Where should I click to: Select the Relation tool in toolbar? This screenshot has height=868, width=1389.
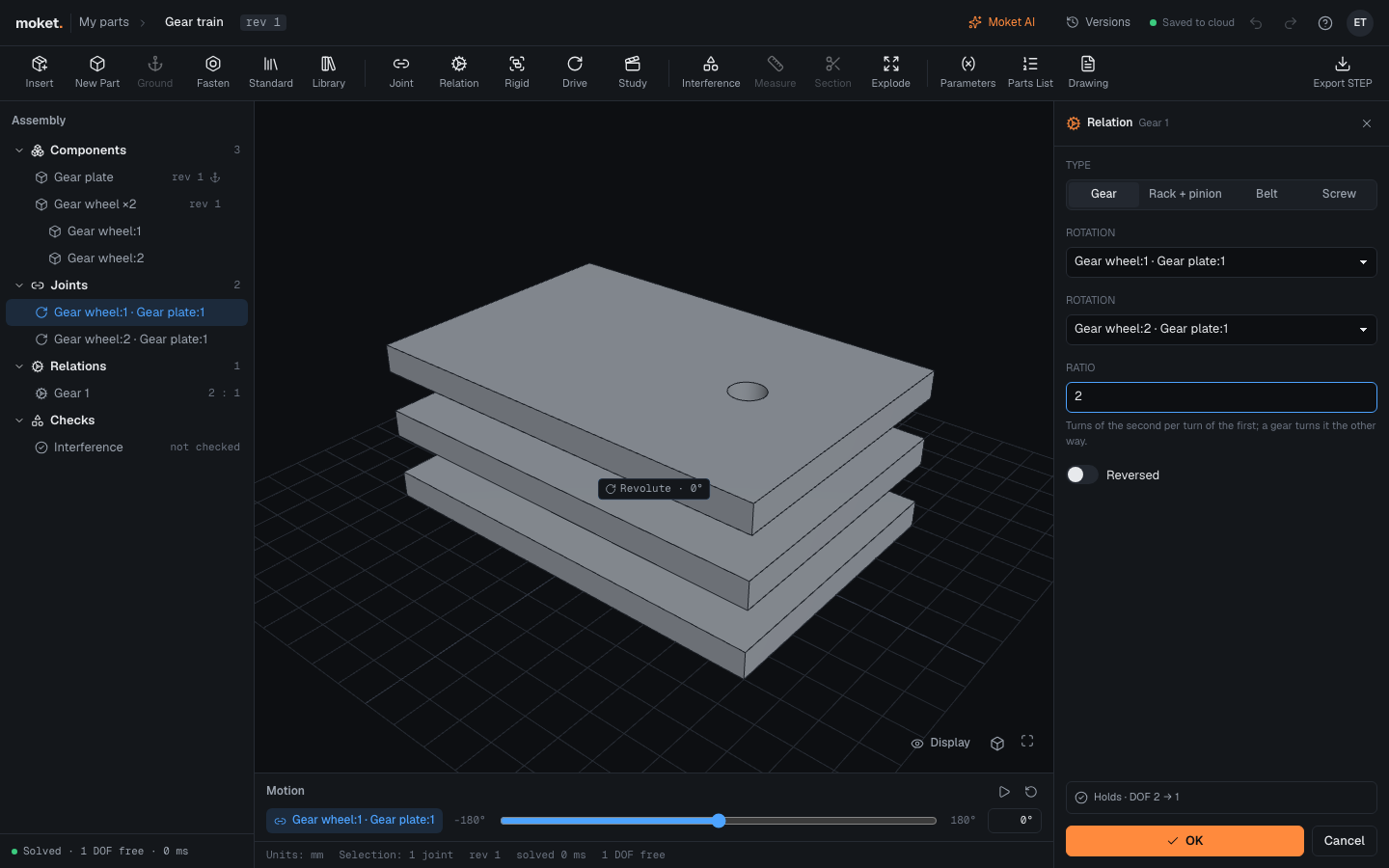(x=459, y=72)
